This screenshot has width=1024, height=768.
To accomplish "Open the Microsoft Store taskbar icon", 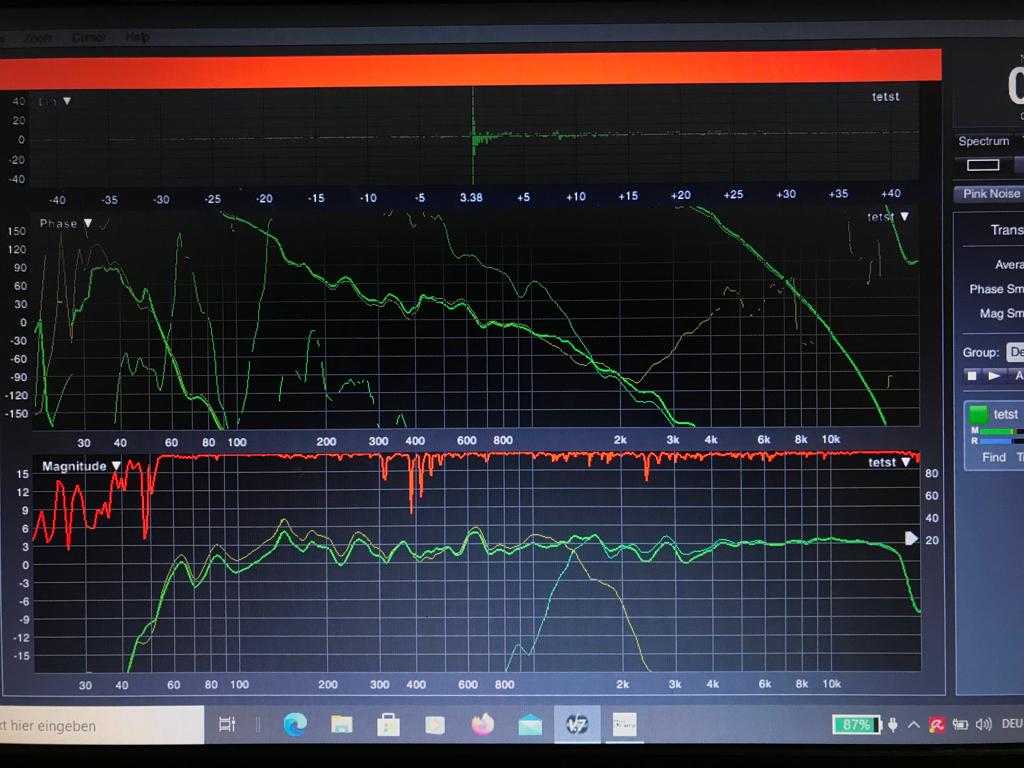I will 388,725.
